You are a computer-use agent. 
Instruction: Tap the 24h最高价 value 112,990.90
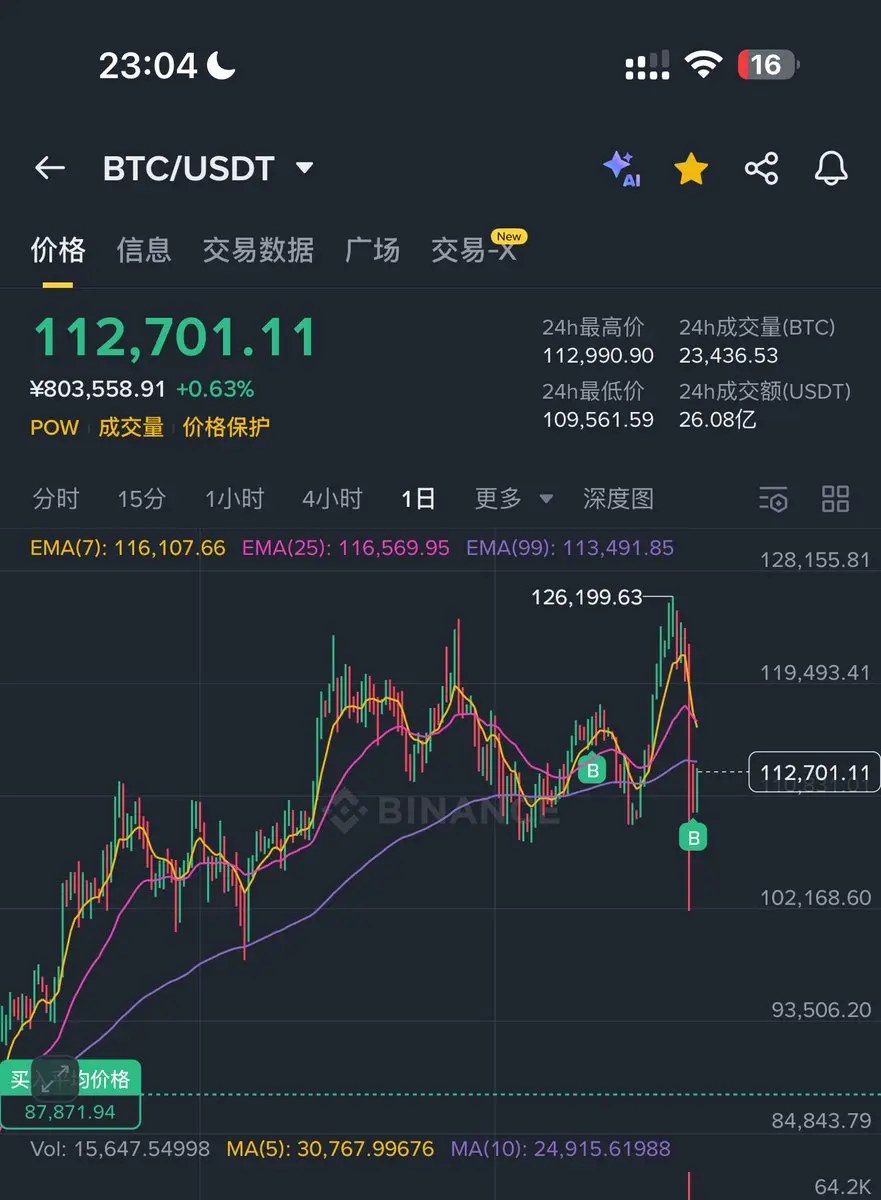coord(598,356)
